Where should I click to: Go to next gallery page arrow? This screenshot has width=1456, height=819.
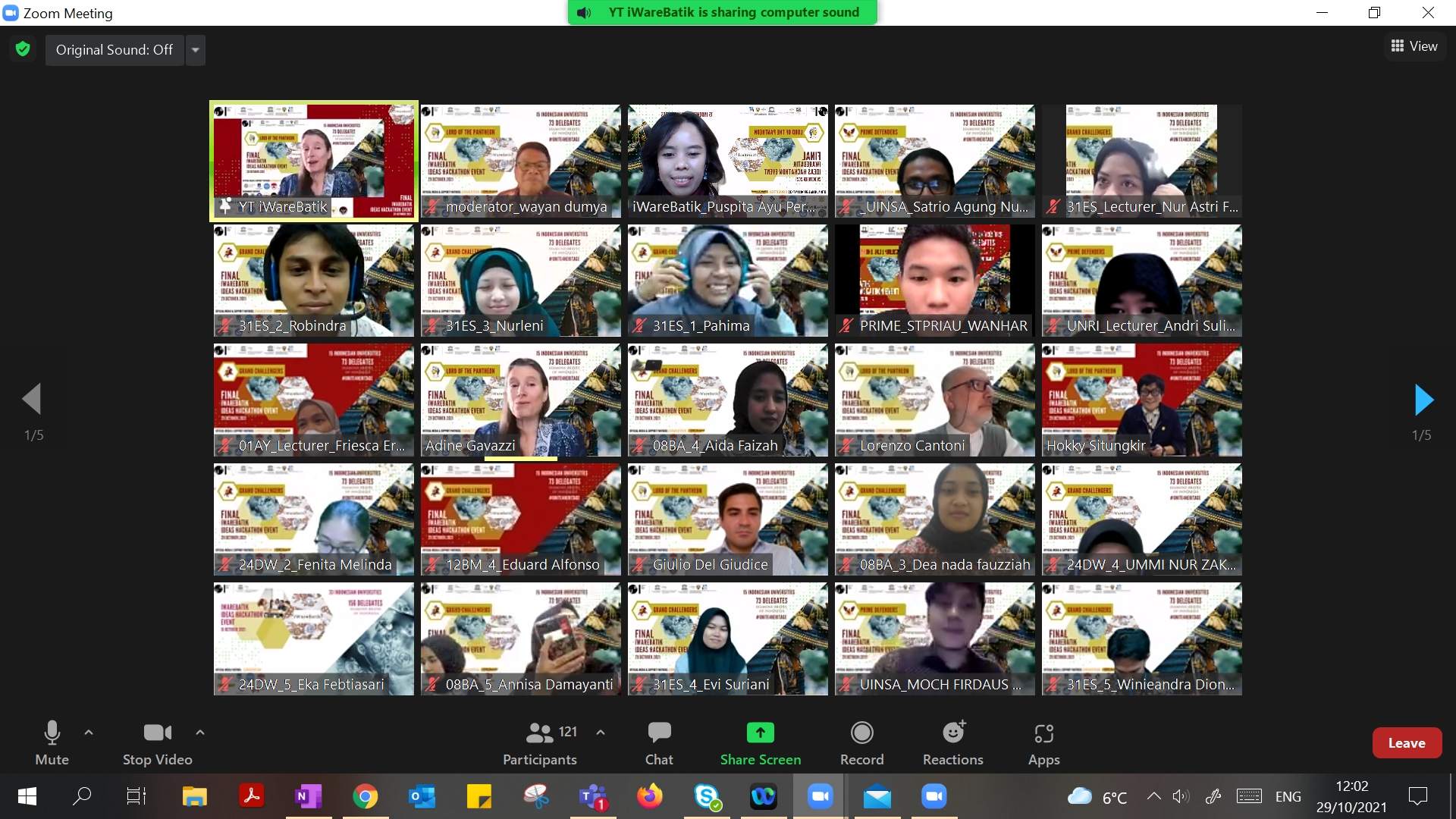1423,400
